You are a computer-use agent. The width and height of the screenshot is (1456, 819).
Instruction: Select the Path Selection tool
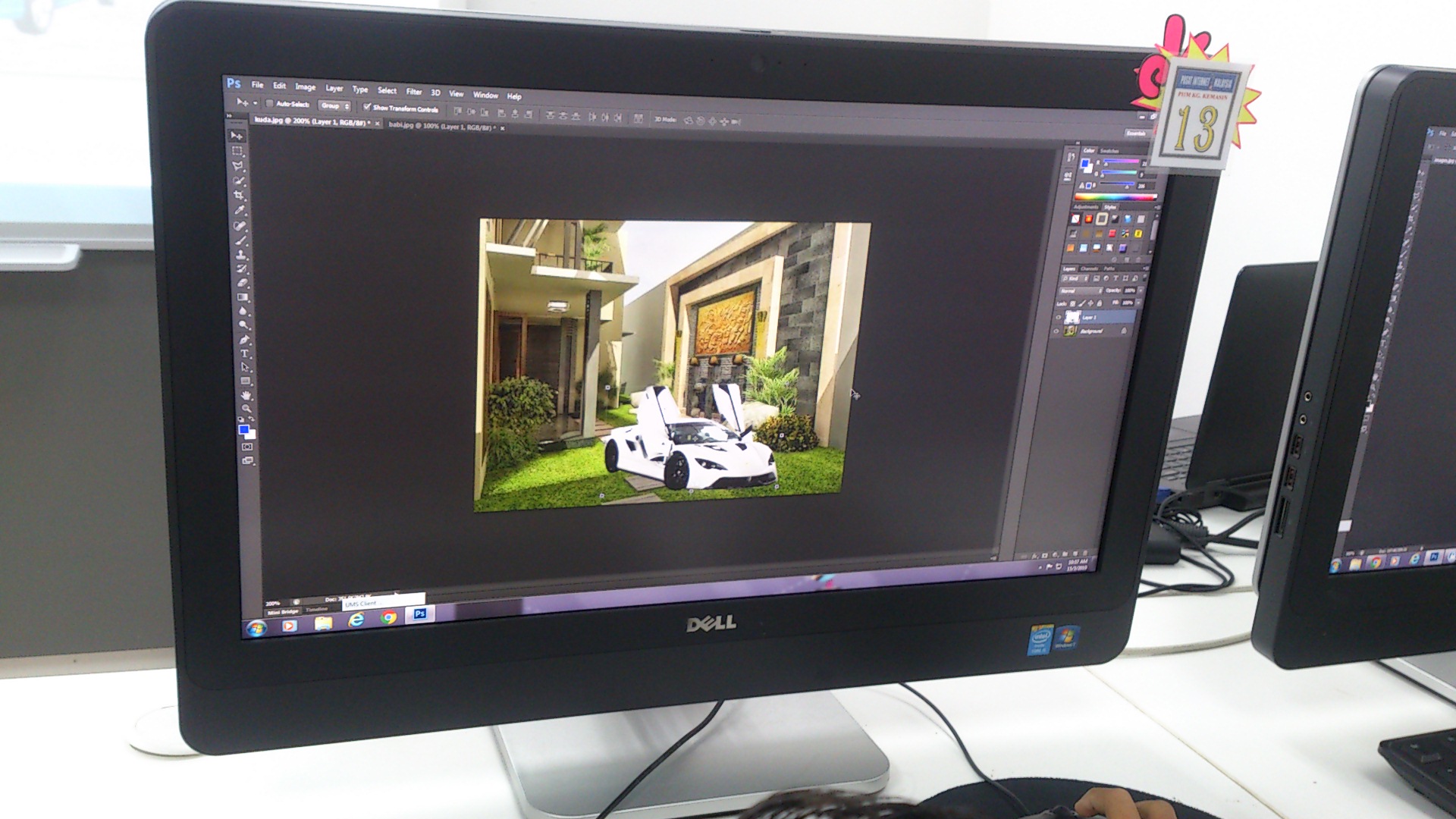click(245, 367)
